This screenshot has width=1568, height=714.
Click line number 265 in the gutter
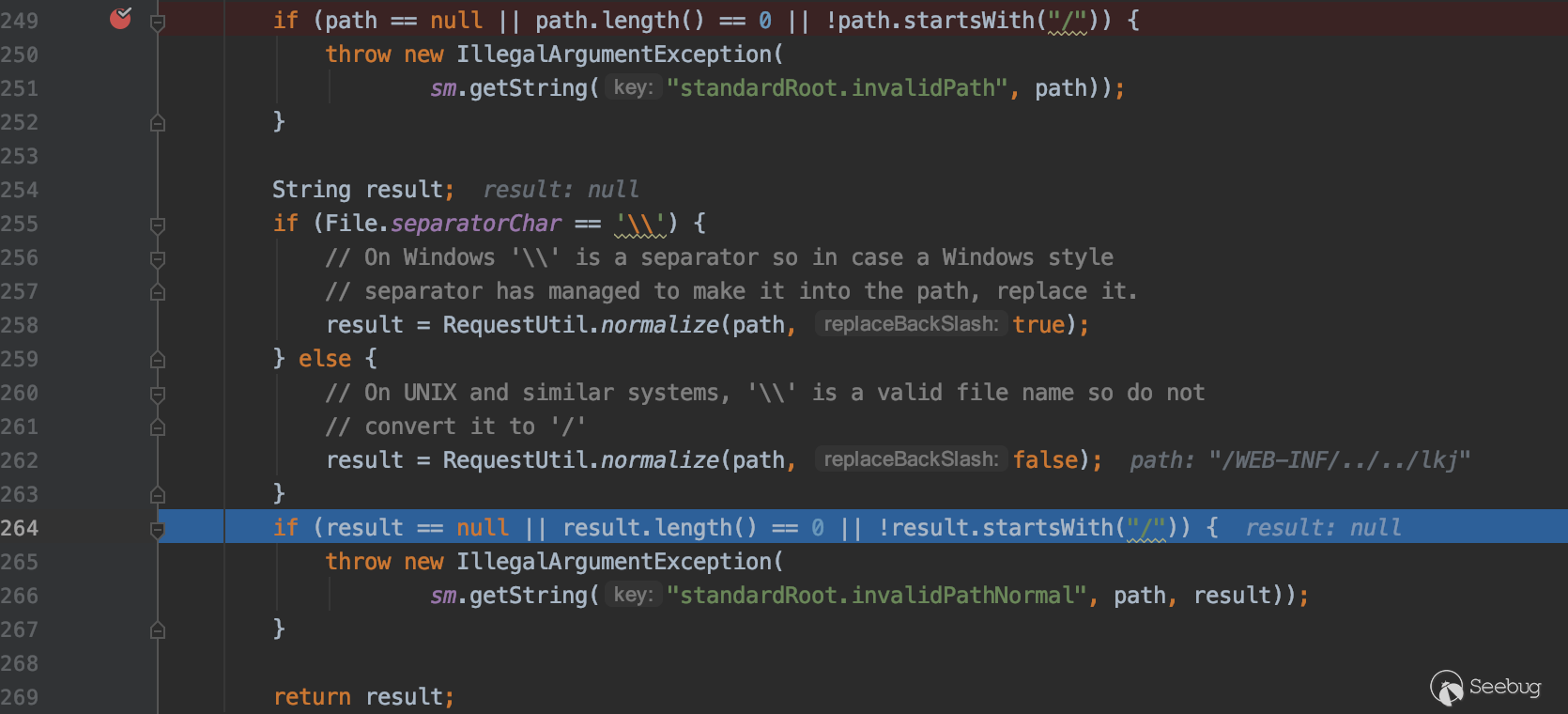[20, 562]
